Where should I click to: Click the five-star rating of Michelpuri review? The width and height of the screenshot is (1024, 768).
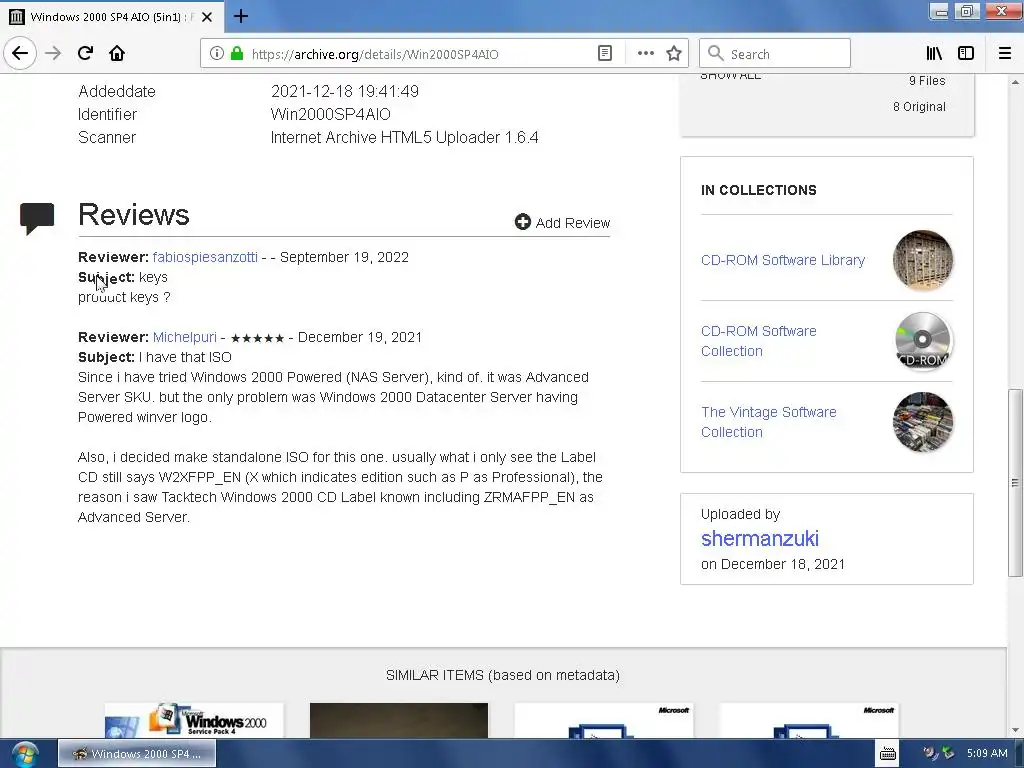tap(257, 338)
